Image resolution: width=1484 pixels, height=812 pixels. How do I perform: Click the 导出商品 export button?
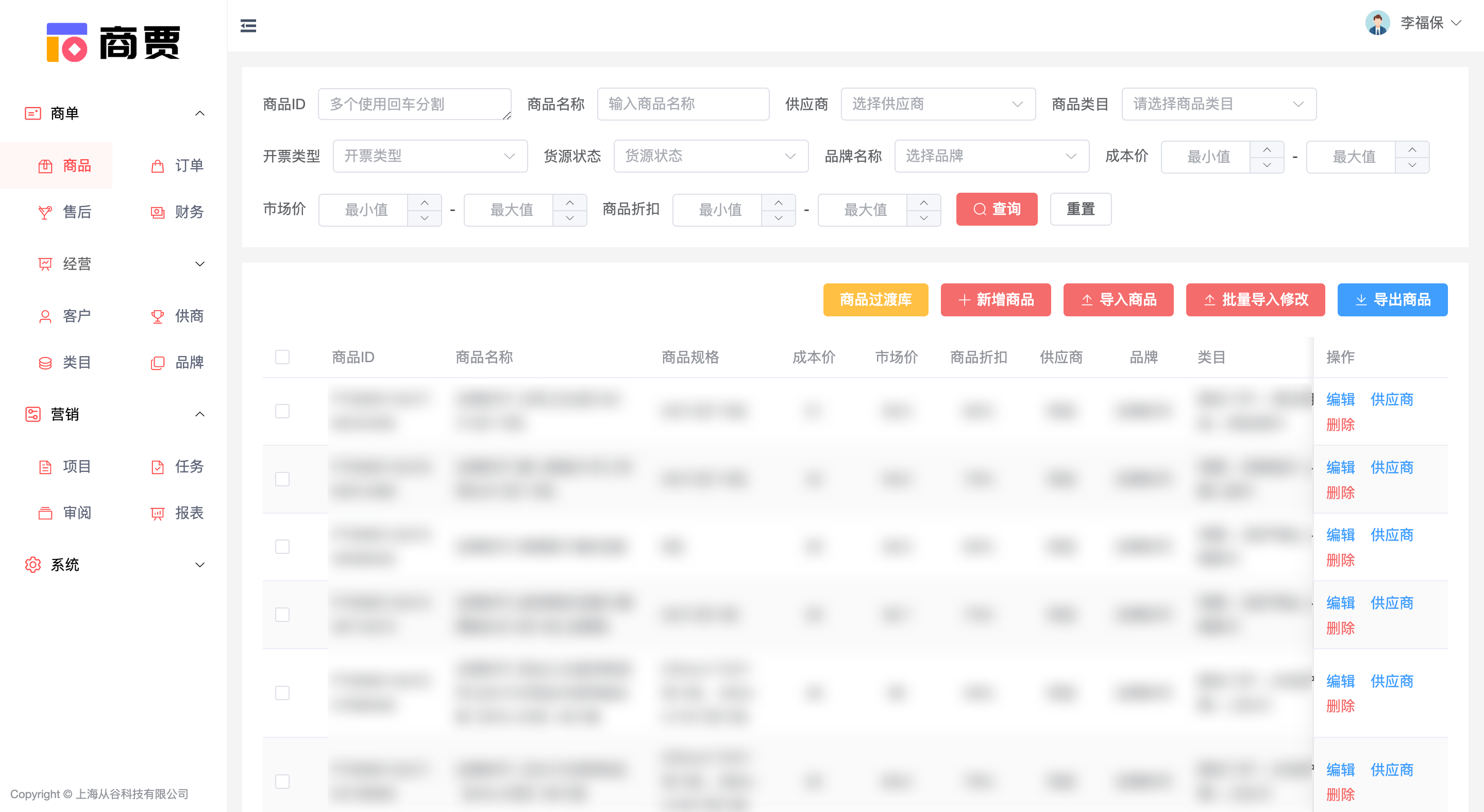1392,300
